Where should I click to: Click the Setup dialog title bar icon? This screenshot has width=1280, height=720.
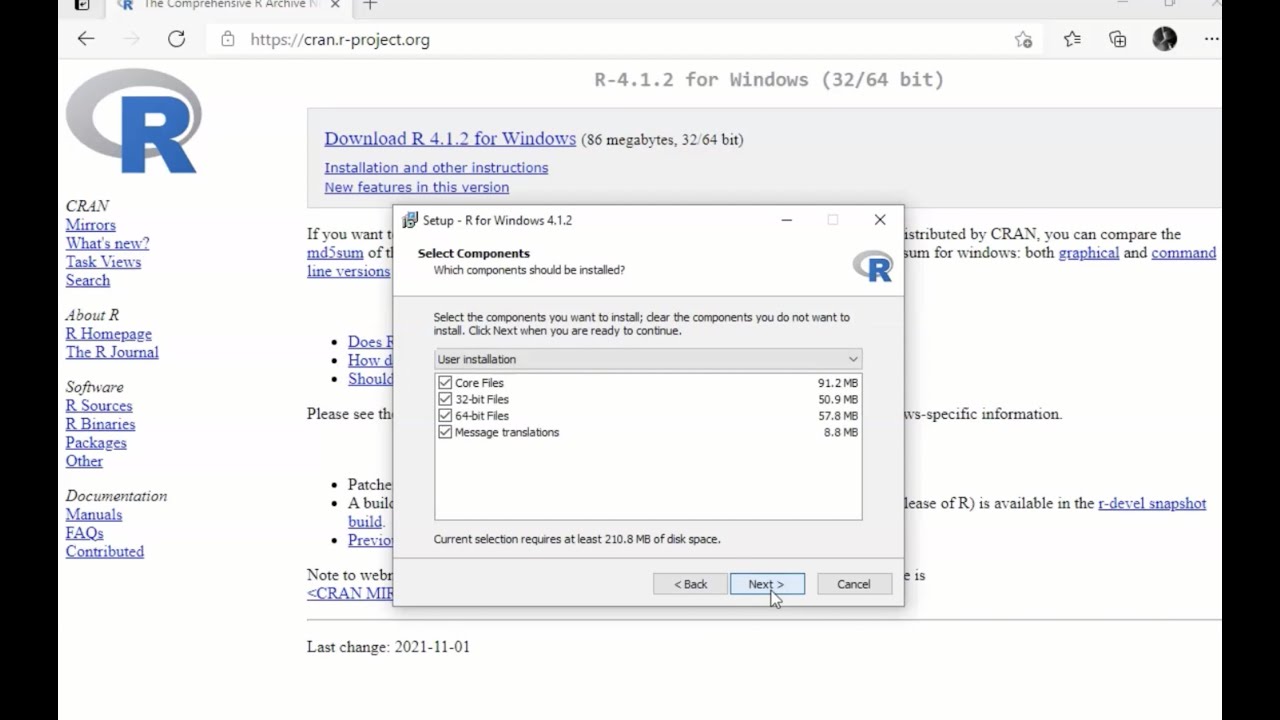click(x=410, y=220)
